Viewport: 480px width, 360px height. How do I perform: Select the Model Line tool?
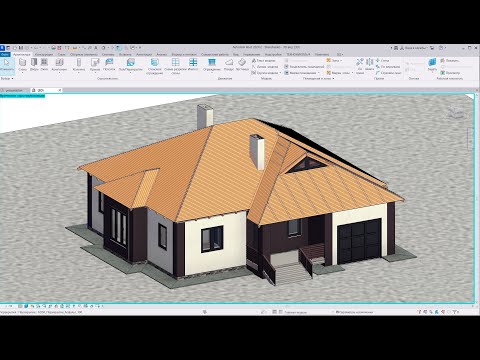265,67
